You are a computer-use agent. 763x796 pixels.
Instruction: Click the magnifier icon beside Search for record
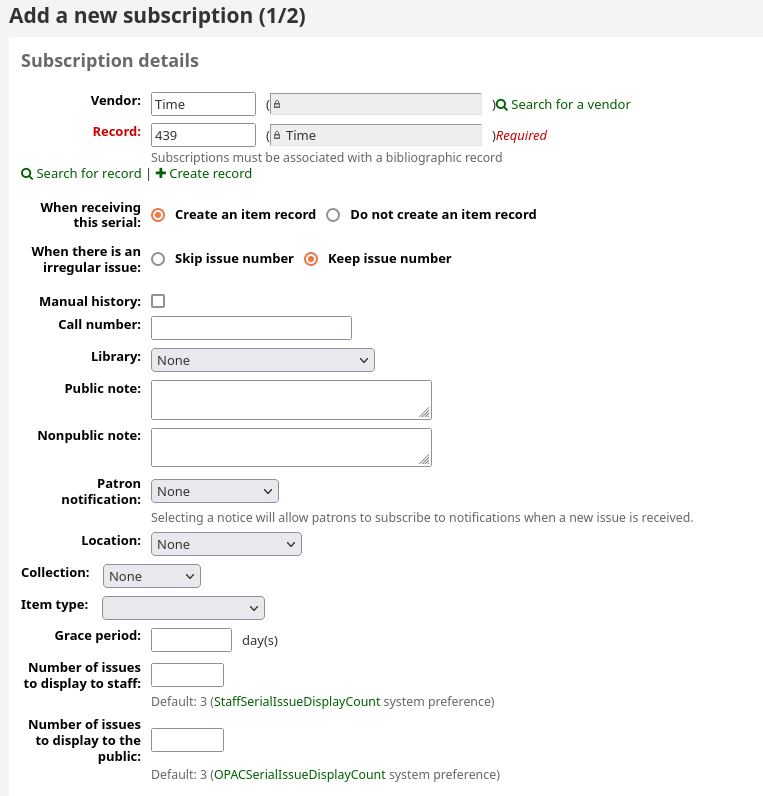pyautogui.click(x=27, y=174)
